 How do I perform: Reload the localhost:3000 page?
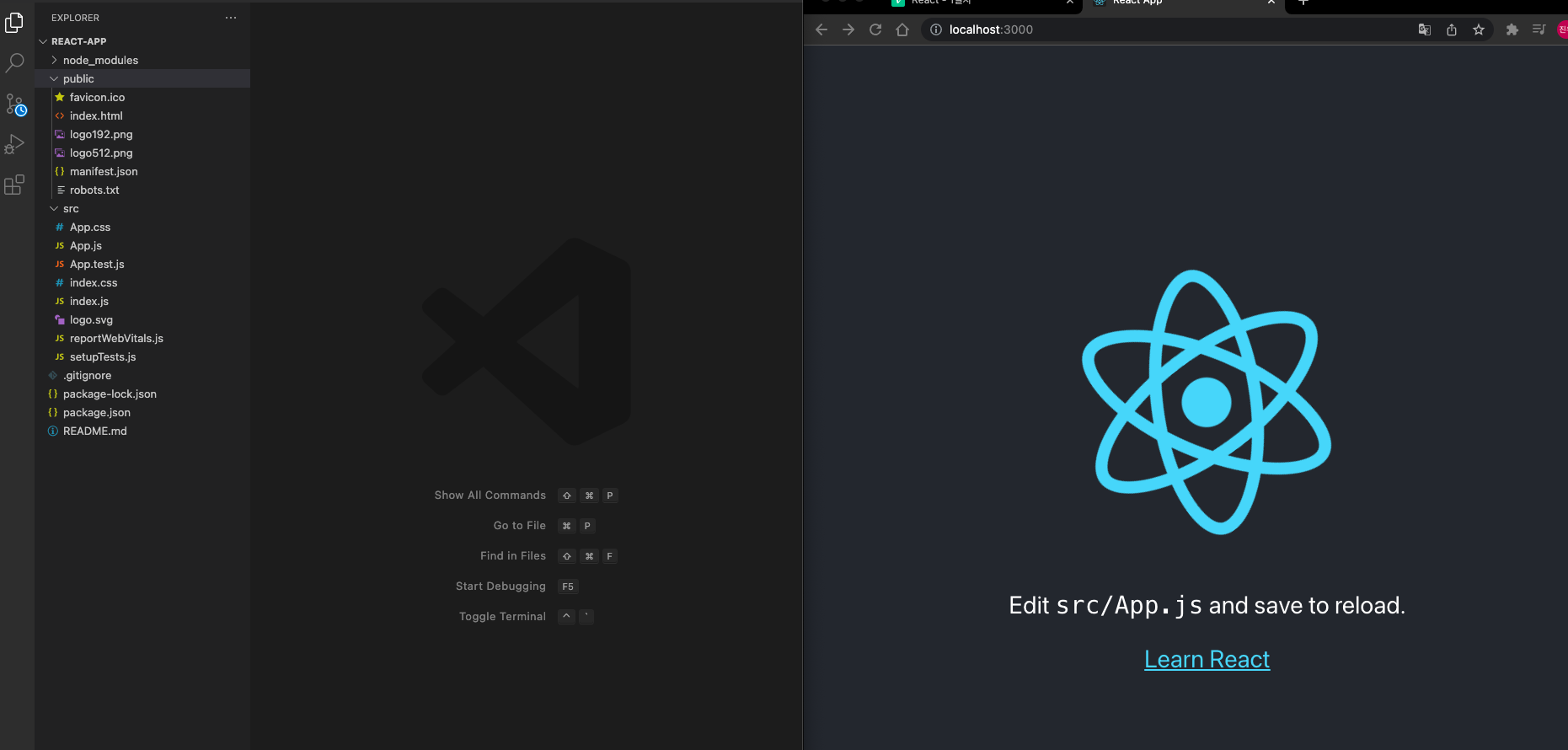pos(875,29)
